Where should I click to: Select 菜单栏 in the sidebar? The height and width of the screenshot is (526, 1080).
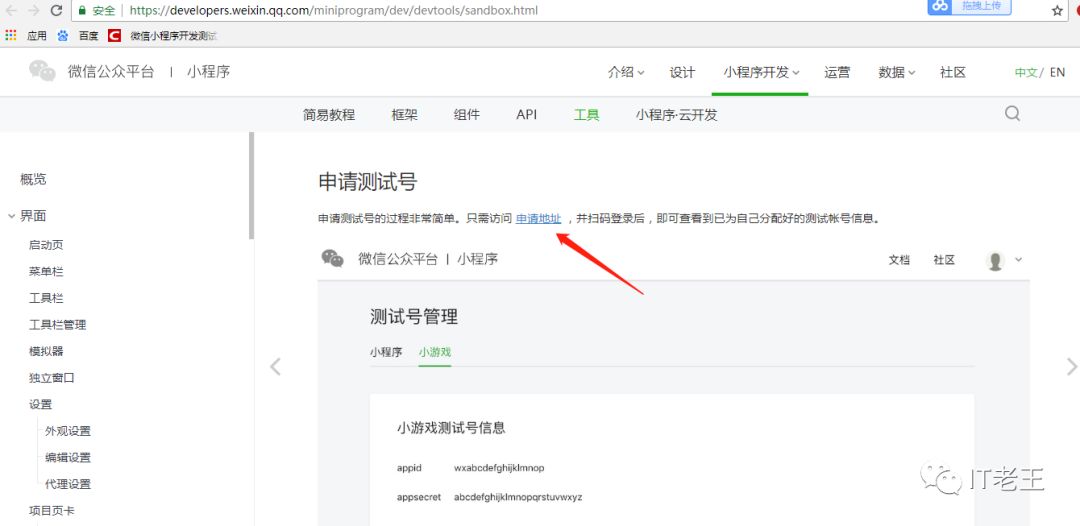click(46, 271)
